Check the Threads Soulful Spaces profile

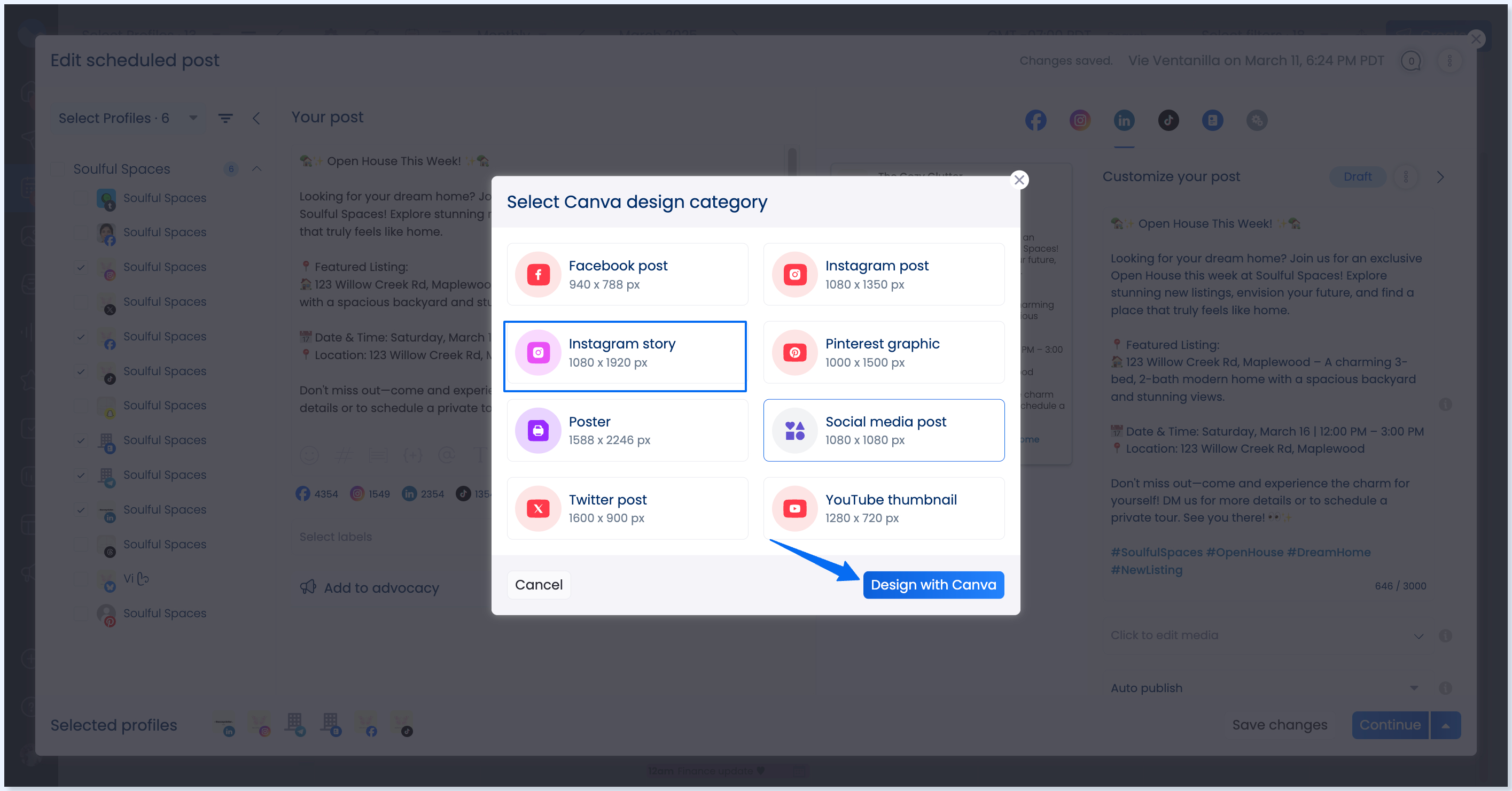pyautogui.click(x=81, y=545)
